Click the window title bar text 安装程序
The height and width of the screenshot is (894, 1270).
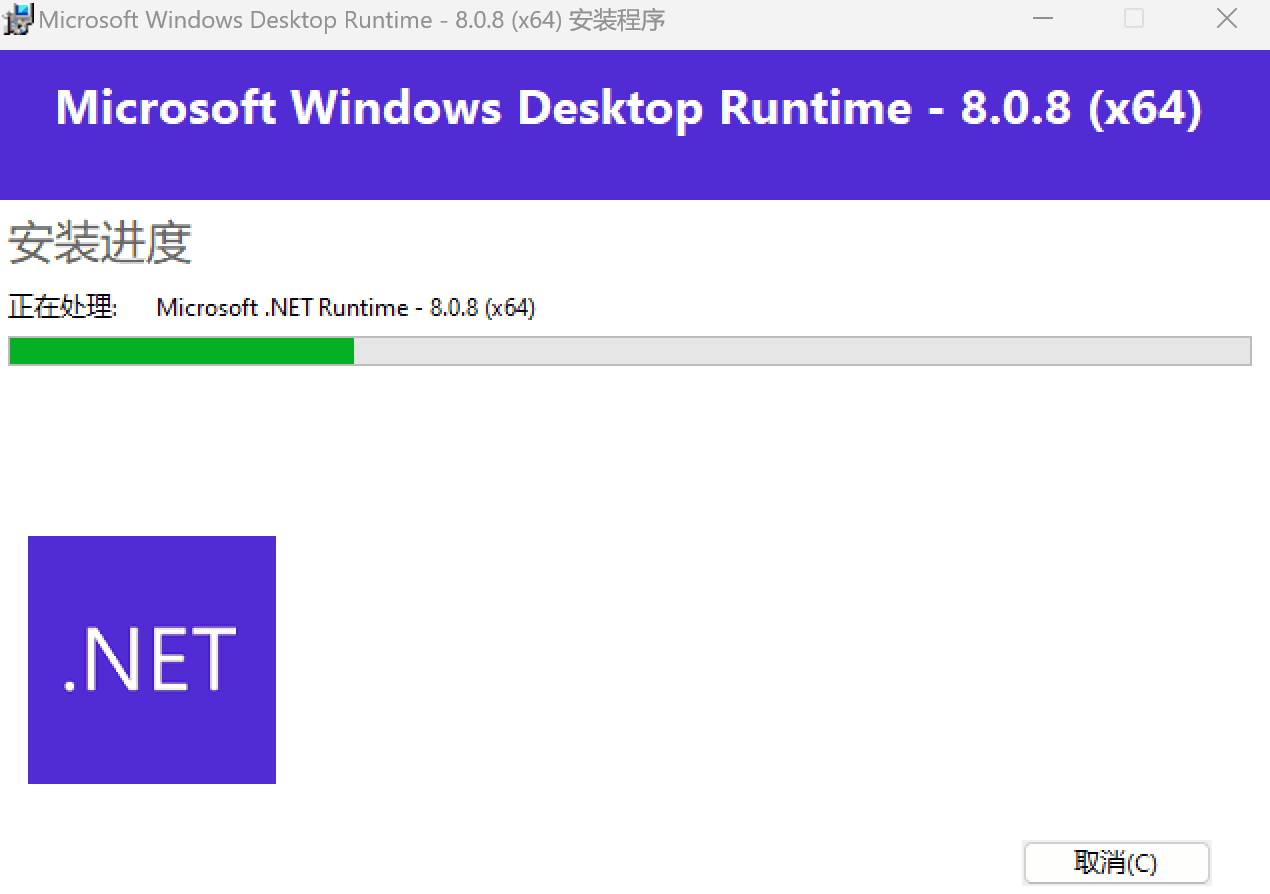click(617, 20)
